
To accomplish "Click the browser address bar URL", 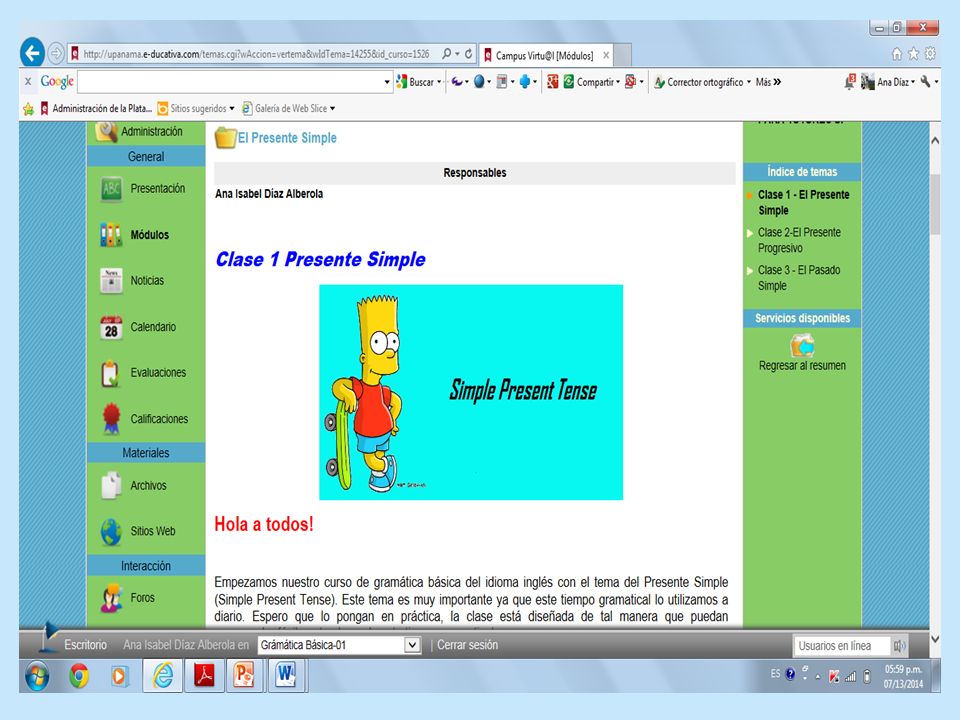I will tap(256, 54).
